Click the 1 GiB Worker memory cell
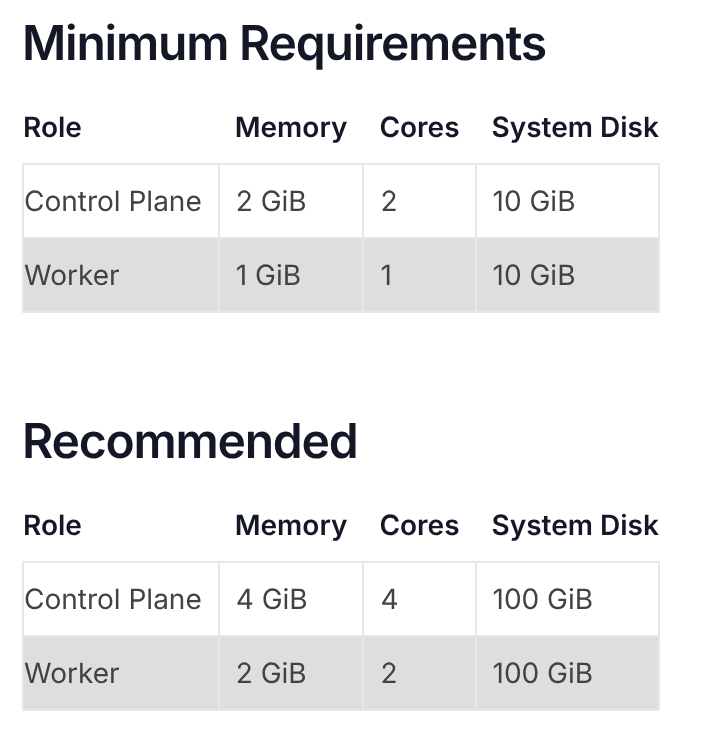701x731 pixels. 268,275
